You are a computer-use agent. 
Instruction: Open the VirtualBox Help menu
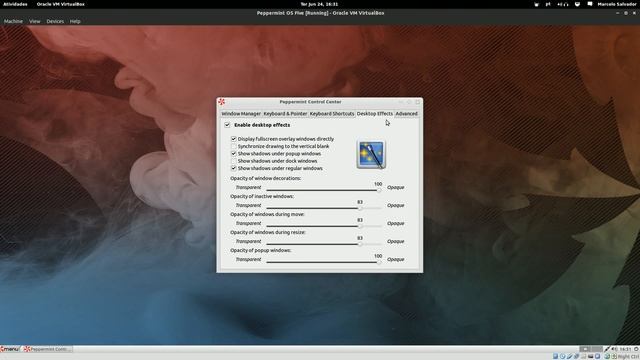[75, 21]
